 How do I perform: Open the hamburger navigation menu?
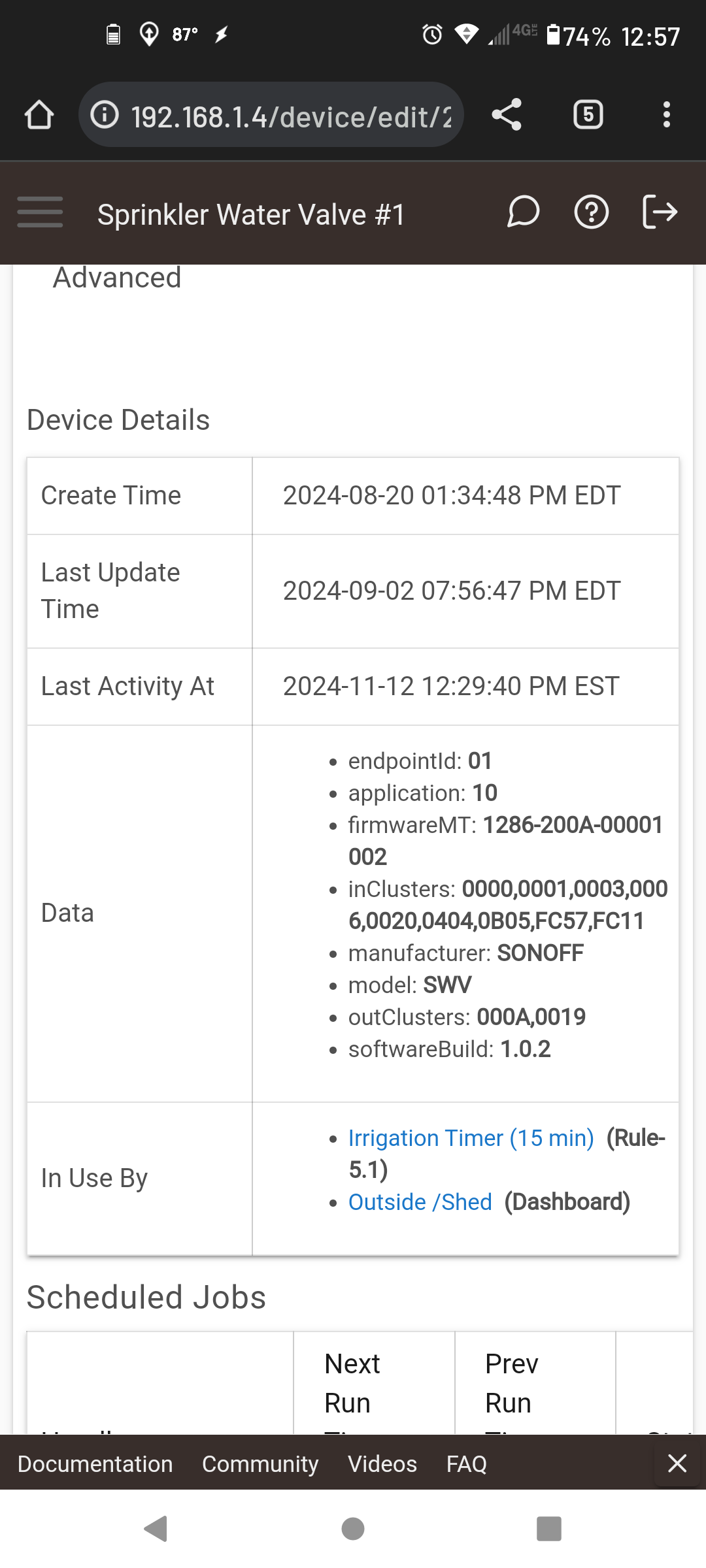[x=40, y=212]
